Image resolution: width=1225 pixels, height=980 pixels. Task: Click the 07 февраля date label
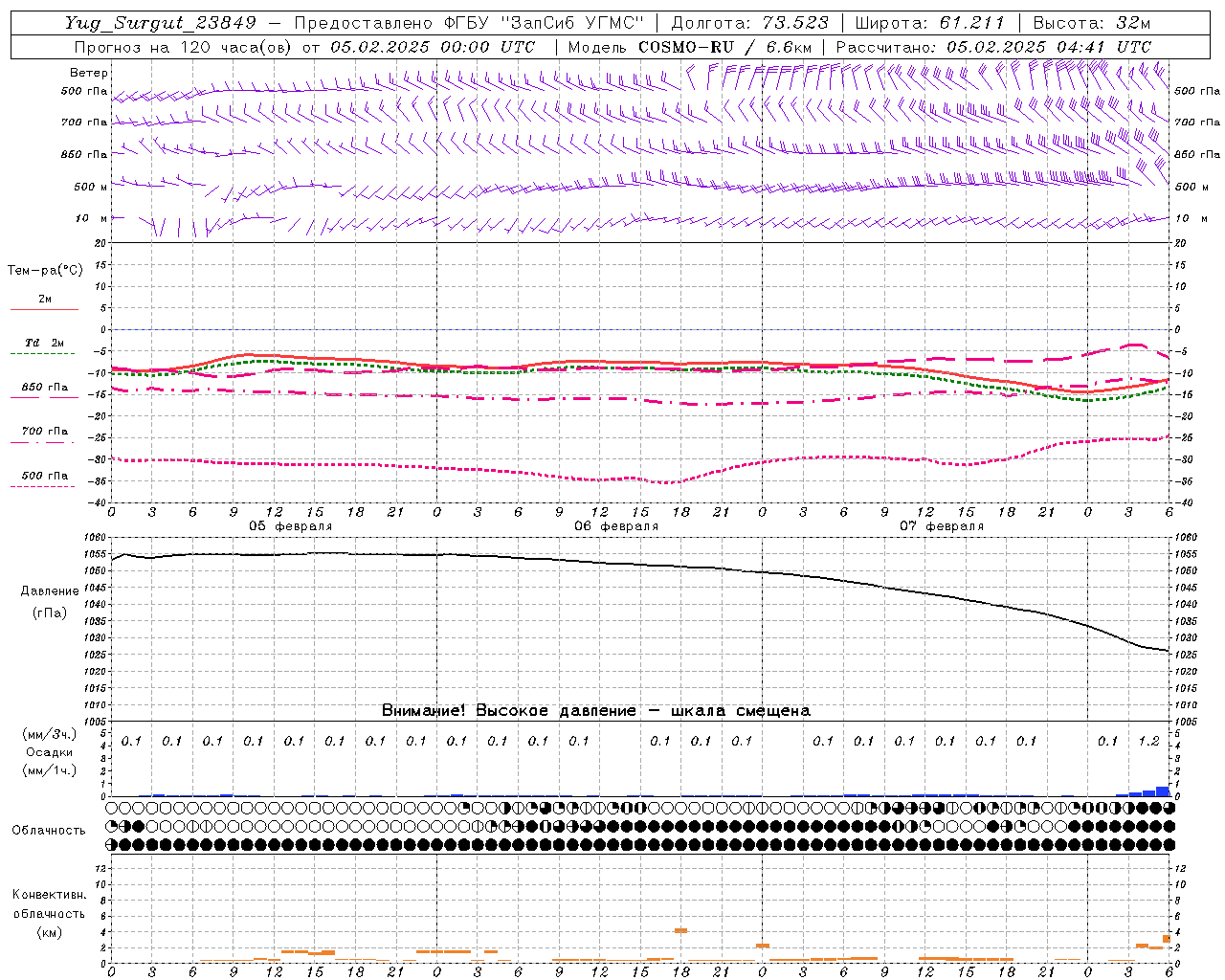tap(942, 526)
